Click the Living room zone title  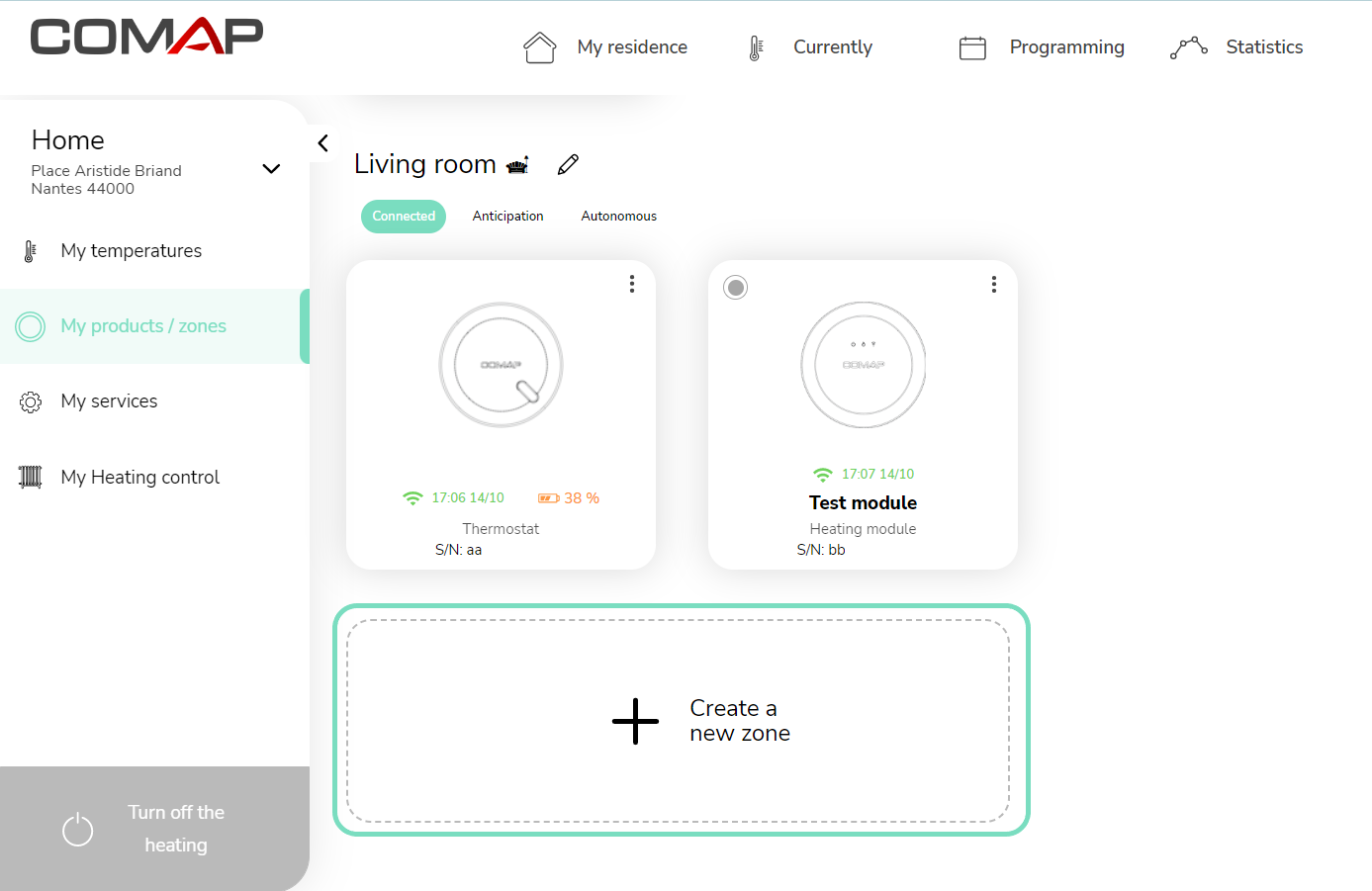coord(425,164)
